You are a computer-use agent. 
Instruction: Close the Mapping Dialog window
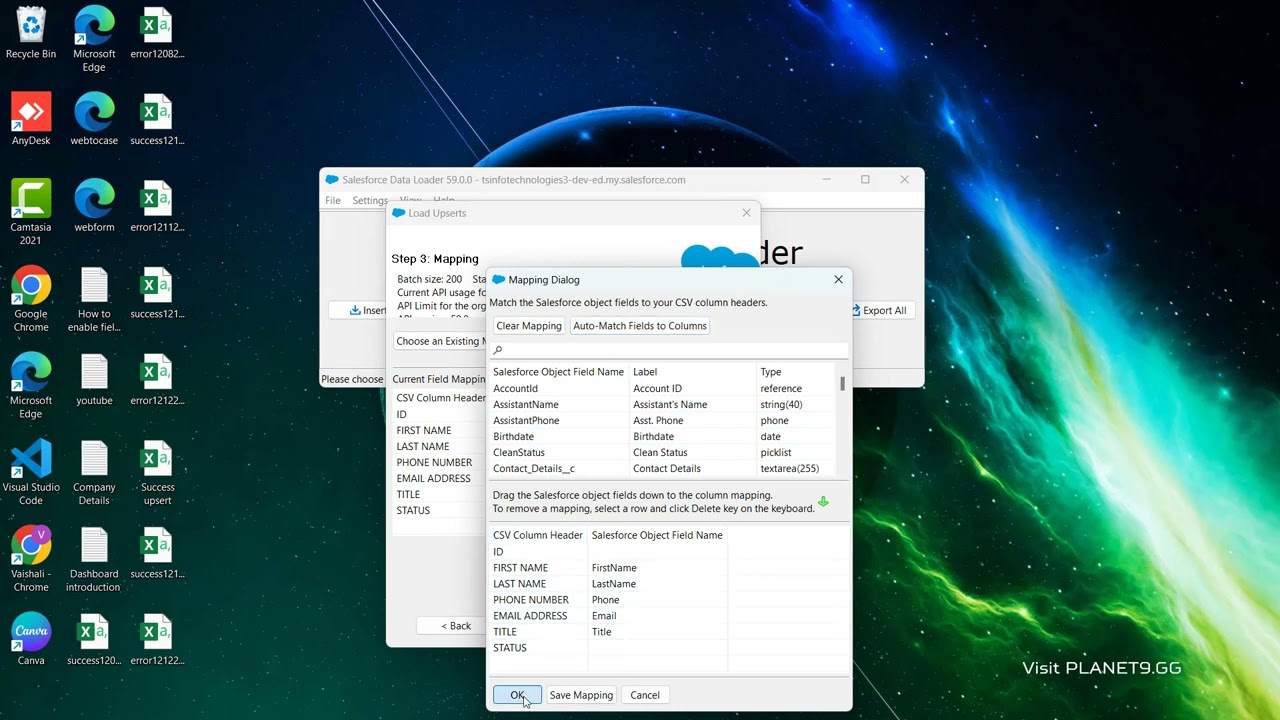coord(838,280)
